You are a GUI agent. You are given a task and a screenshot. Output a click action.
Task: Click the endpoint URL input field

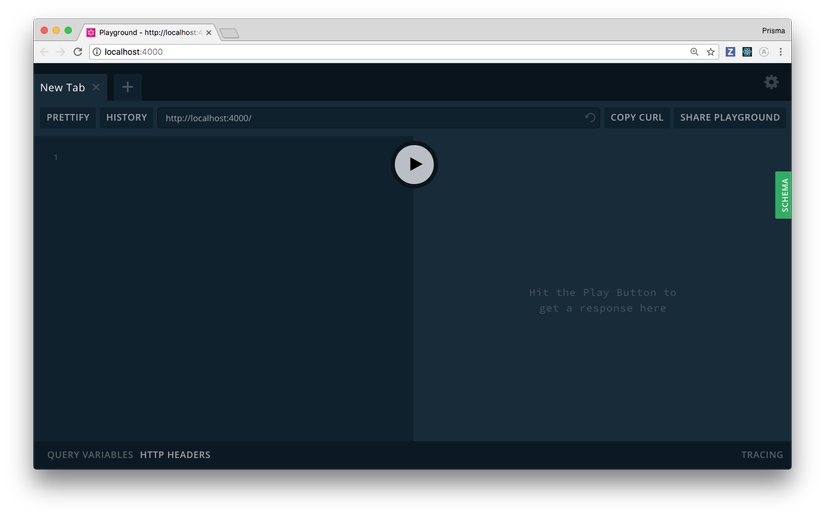coord(370,118)
